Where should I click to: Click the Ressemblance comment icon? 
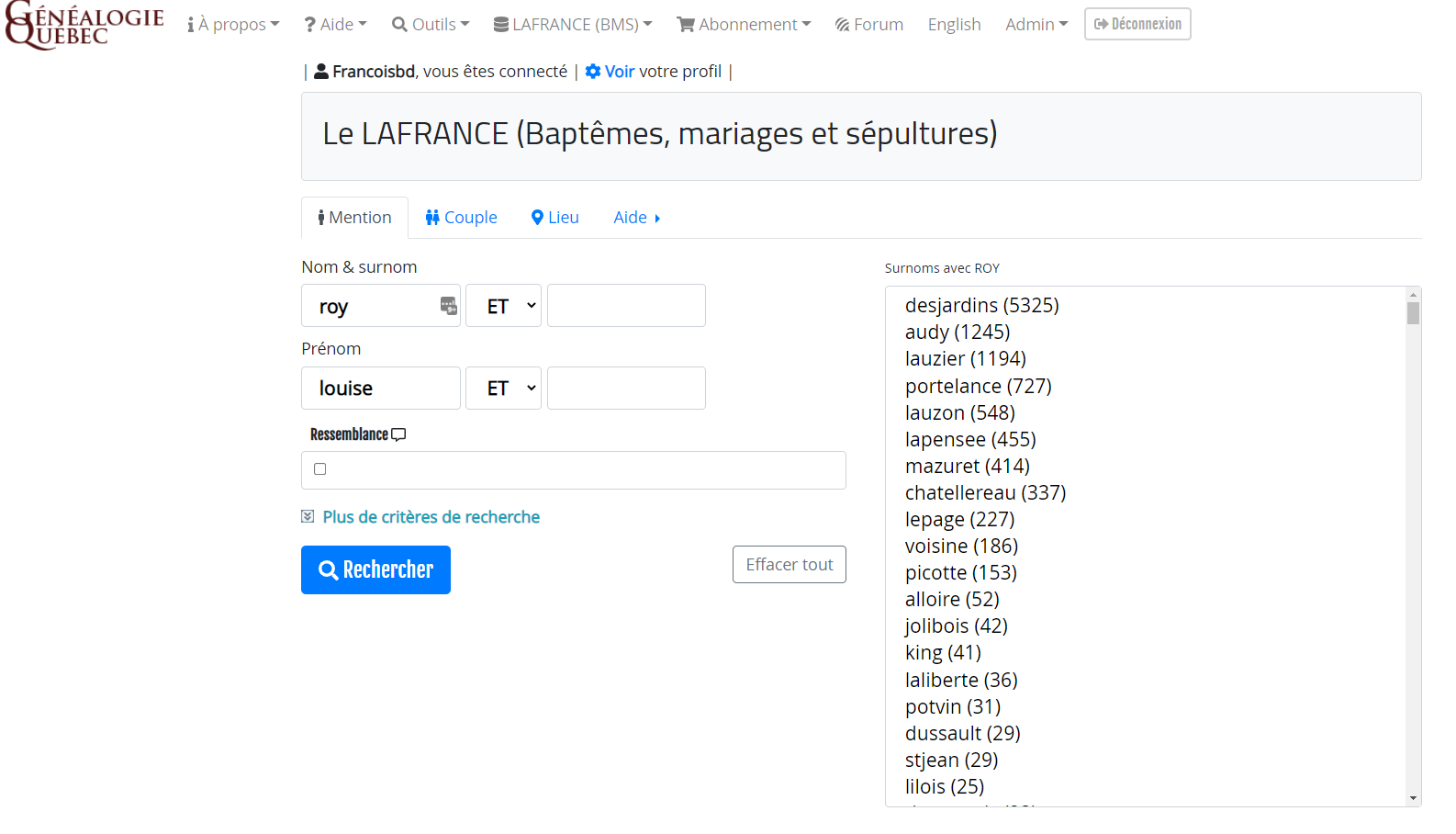[x=398, y=434]
